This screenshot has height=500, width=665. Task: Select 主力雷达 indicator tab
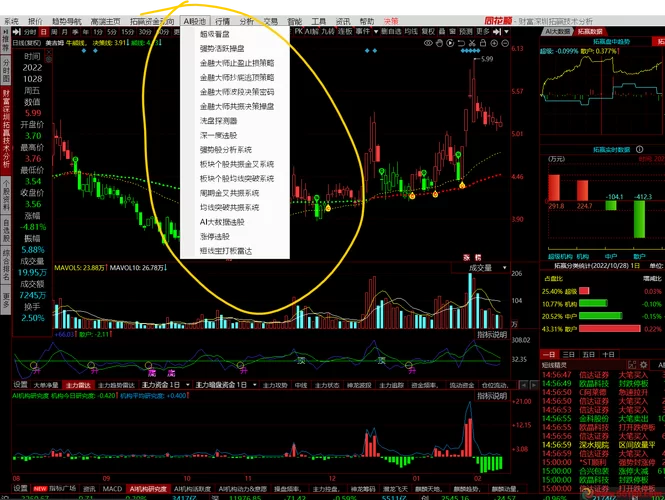tap(78, 385)
